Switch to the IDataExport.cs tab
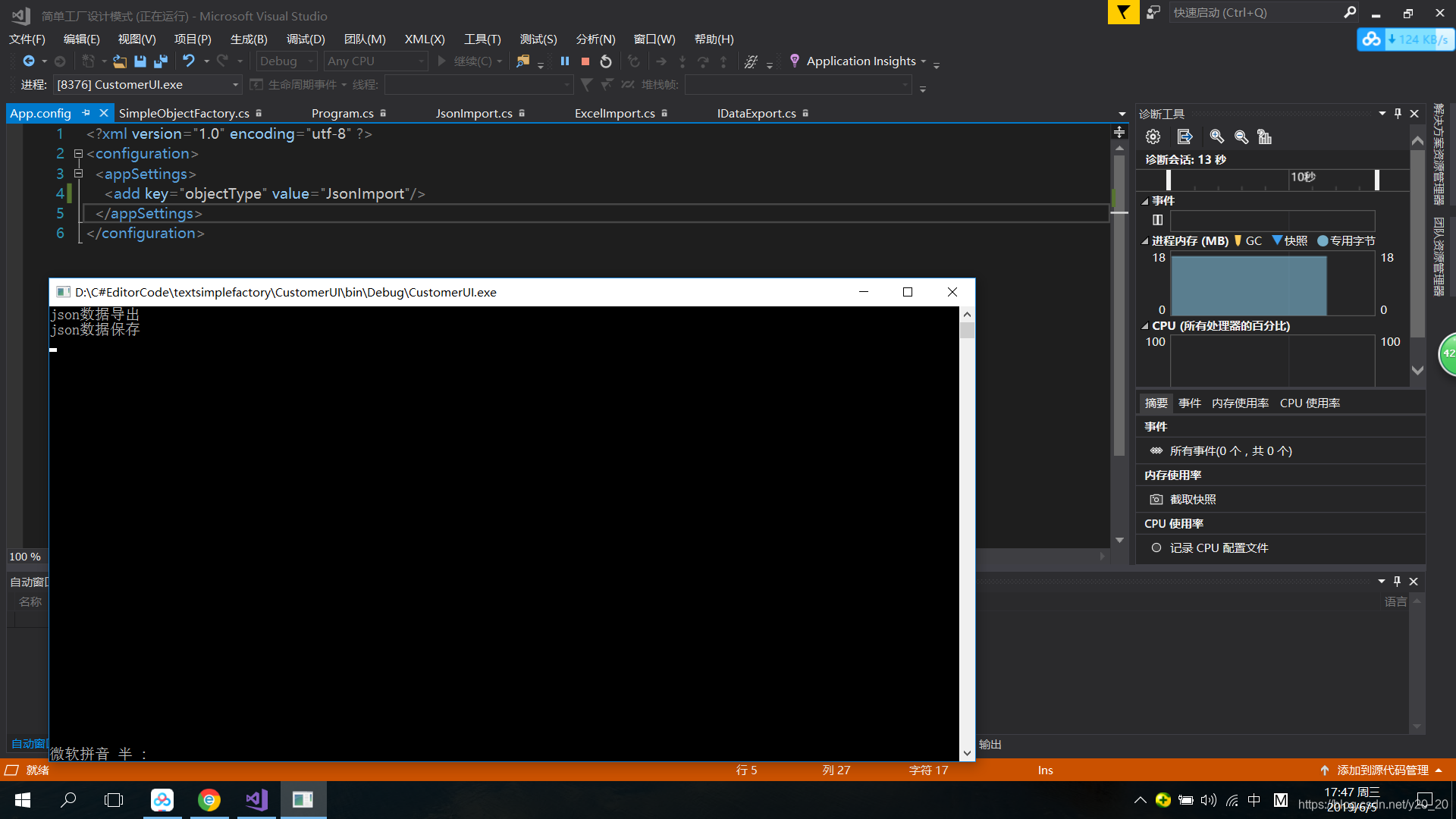This screenshot has height=819, width=1456. 757,113
